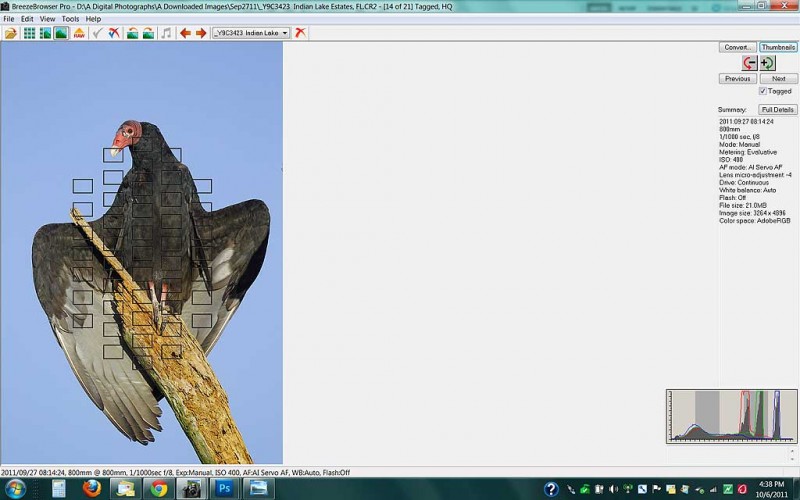The height and width of the screenshot is (500, 800).
Task: Click the red rotate counterclockwise icon
Action: pos(749,63)
